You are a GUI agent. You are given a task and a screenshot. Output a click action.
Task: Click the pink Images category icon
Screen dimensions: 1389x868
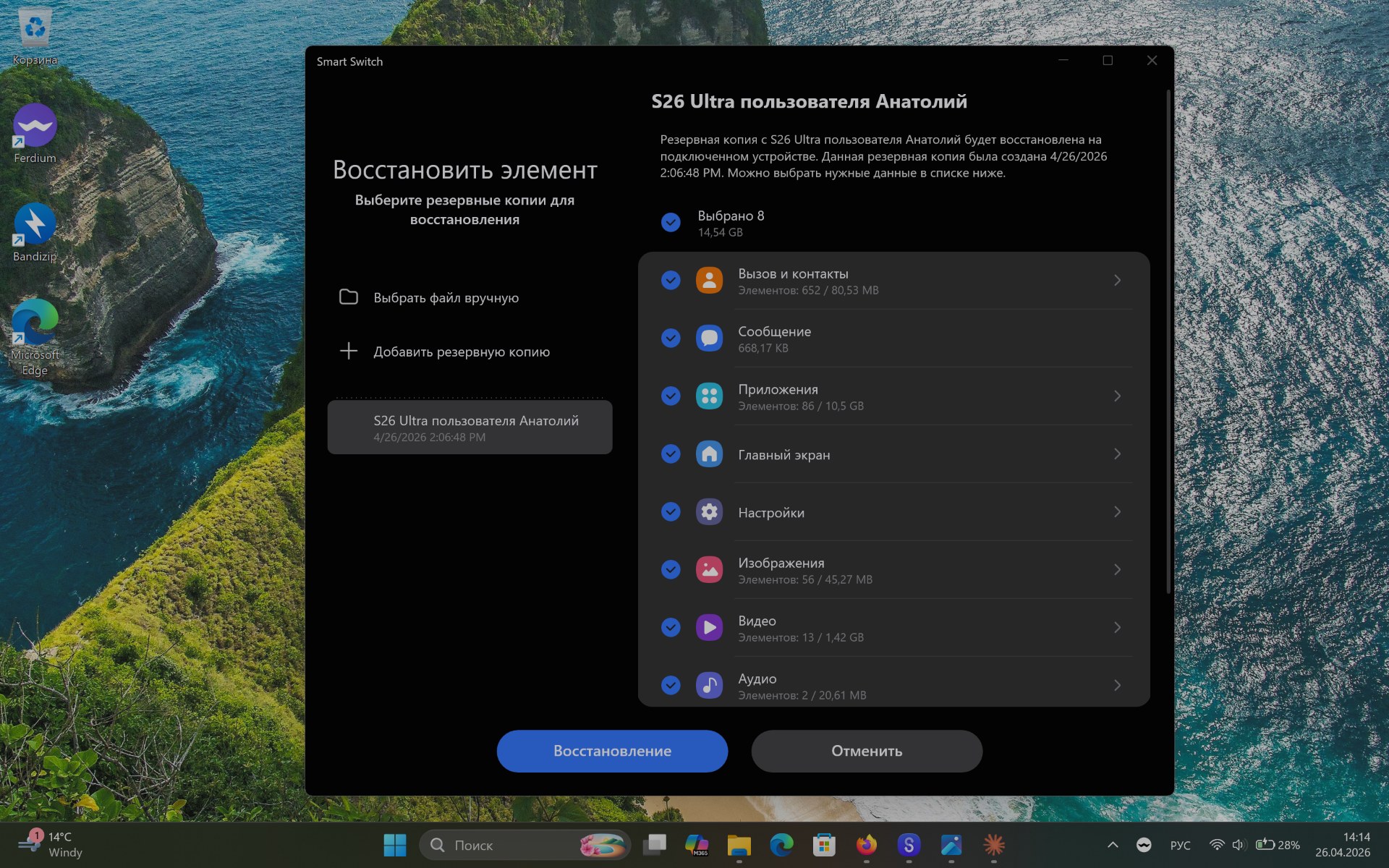click(x=709, y=569)
